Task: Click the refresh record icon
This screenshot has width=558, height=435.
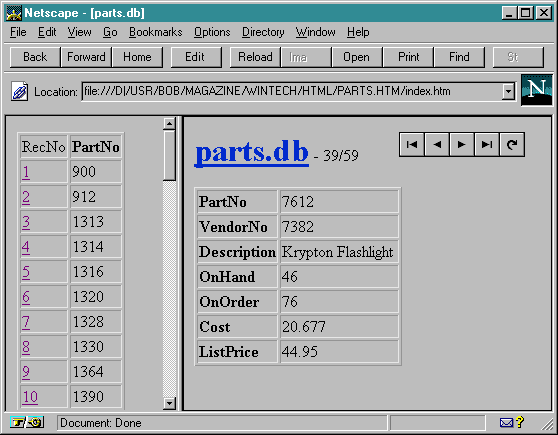Action: (512, 145)
